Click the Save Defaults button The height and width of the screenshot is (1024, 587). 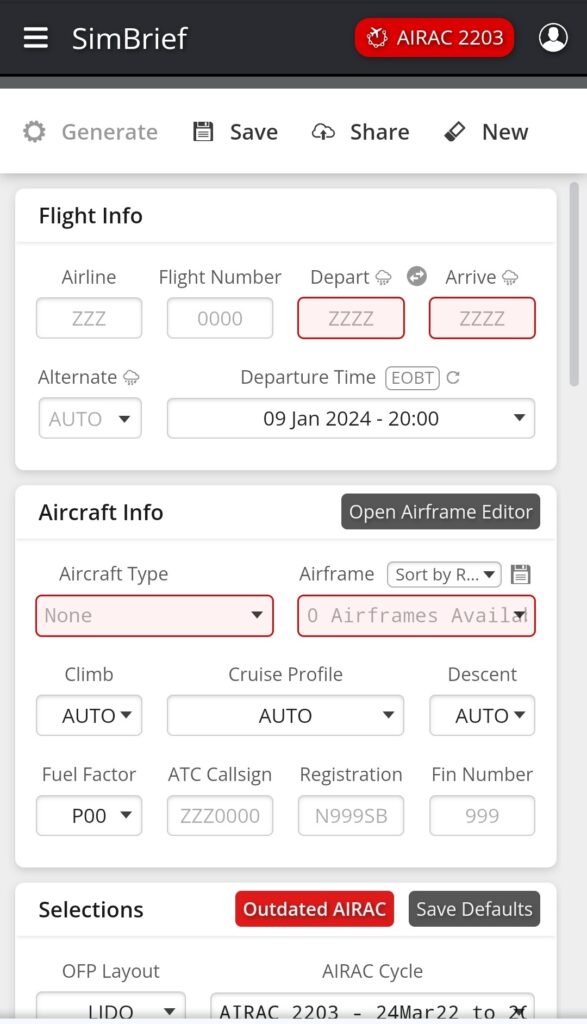pos(475,908)
